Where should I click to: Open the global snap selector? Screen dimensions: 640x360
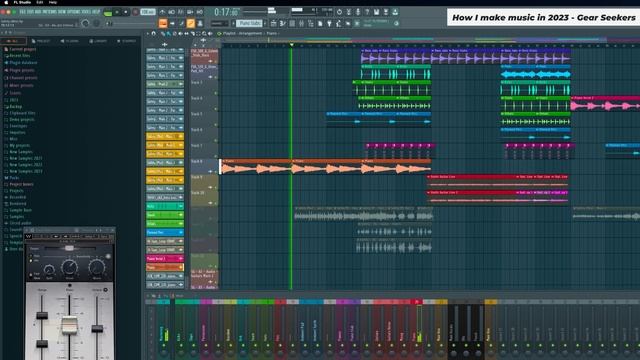tap(219, 24)
